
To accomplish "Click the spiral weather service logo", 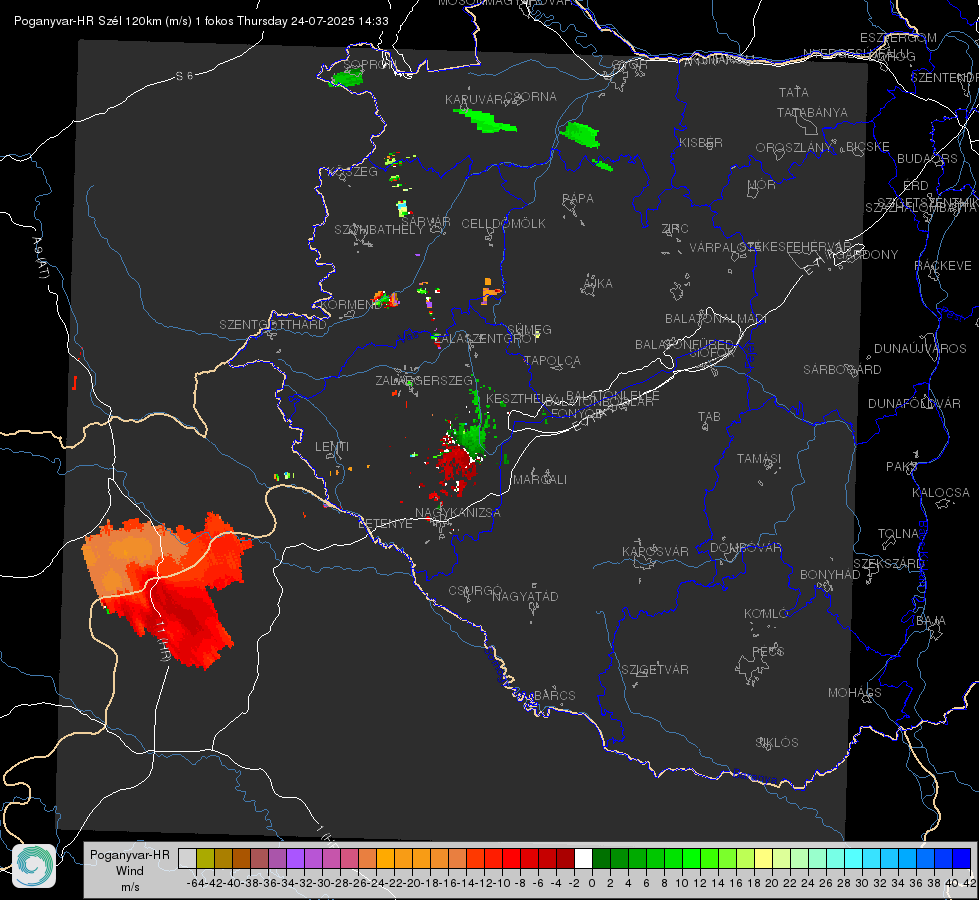I will (34, 866).
